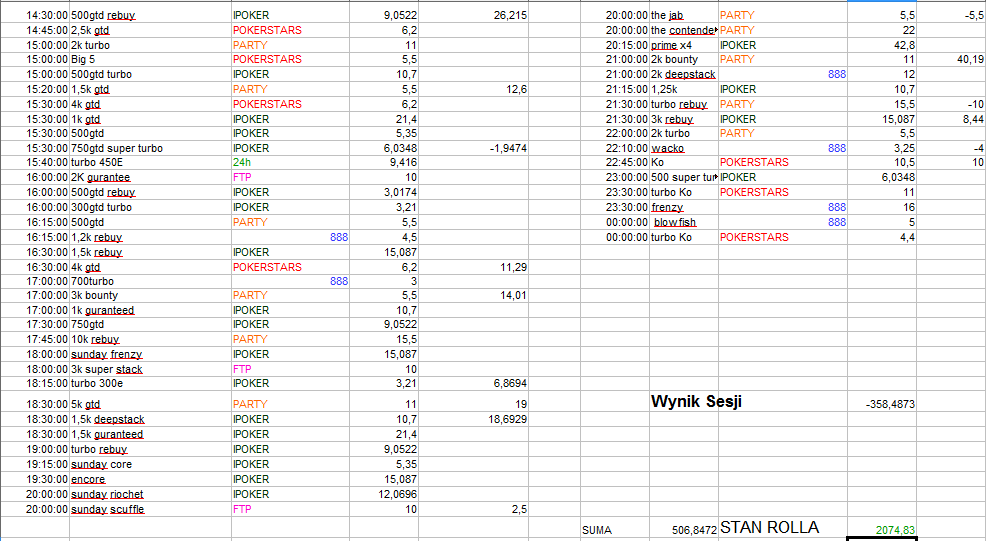Select the time cell '19:15:00'
The width and height of the screenshot is (986, 541).
coord(35,464)
